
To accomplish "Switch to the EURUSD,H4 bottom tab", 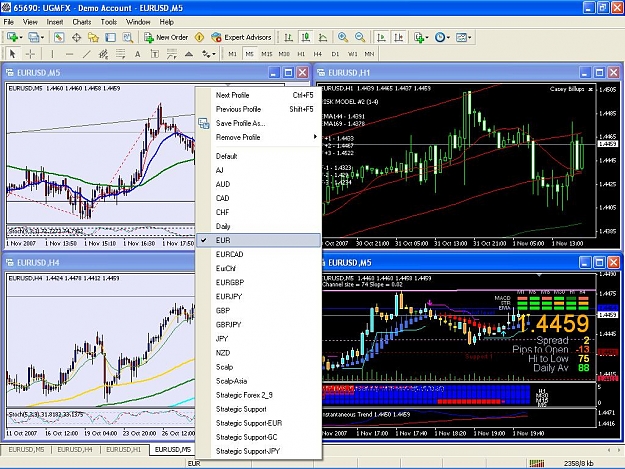I will point(75,449).
